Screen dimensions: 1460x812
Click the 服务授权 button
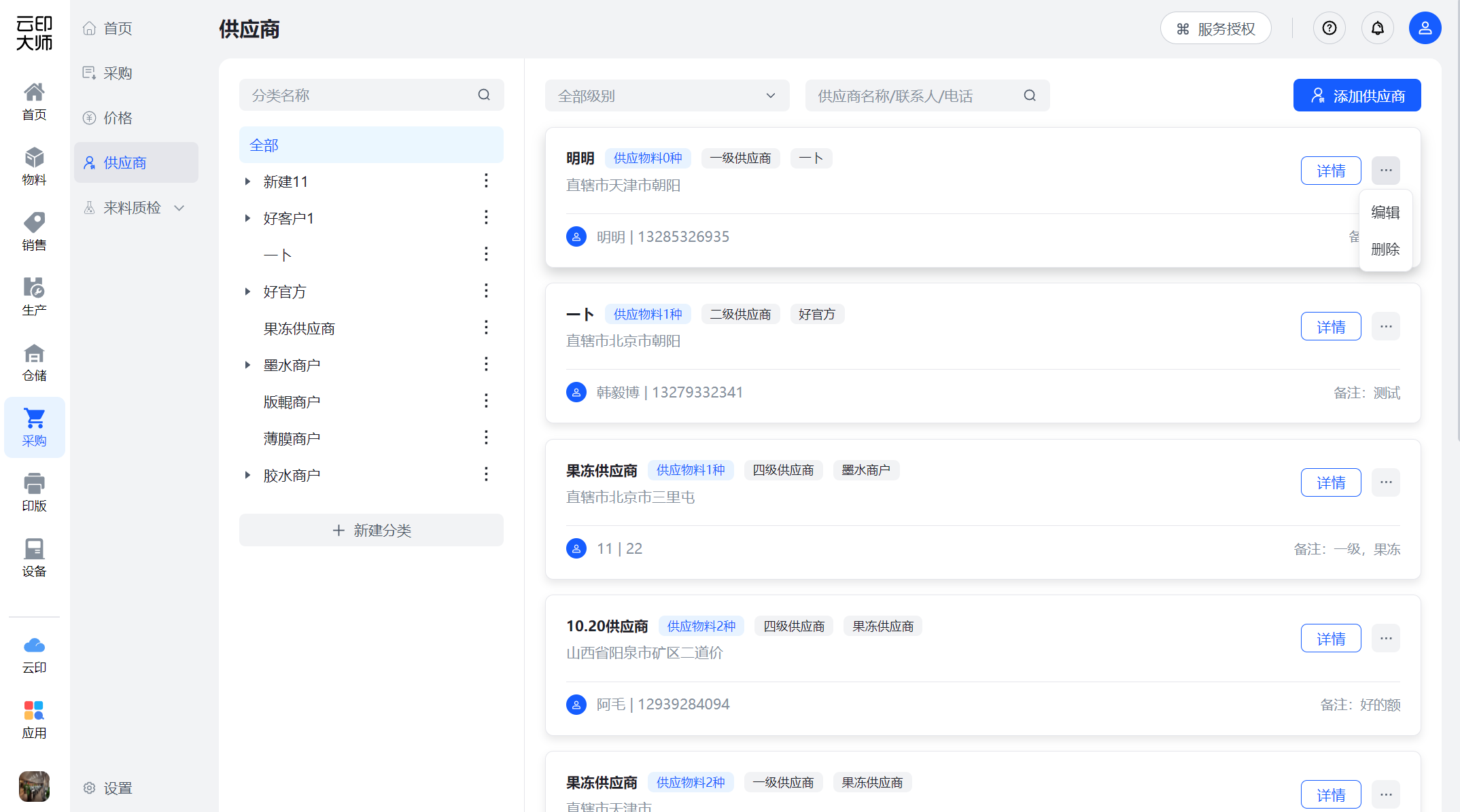tap(1215, 29)
